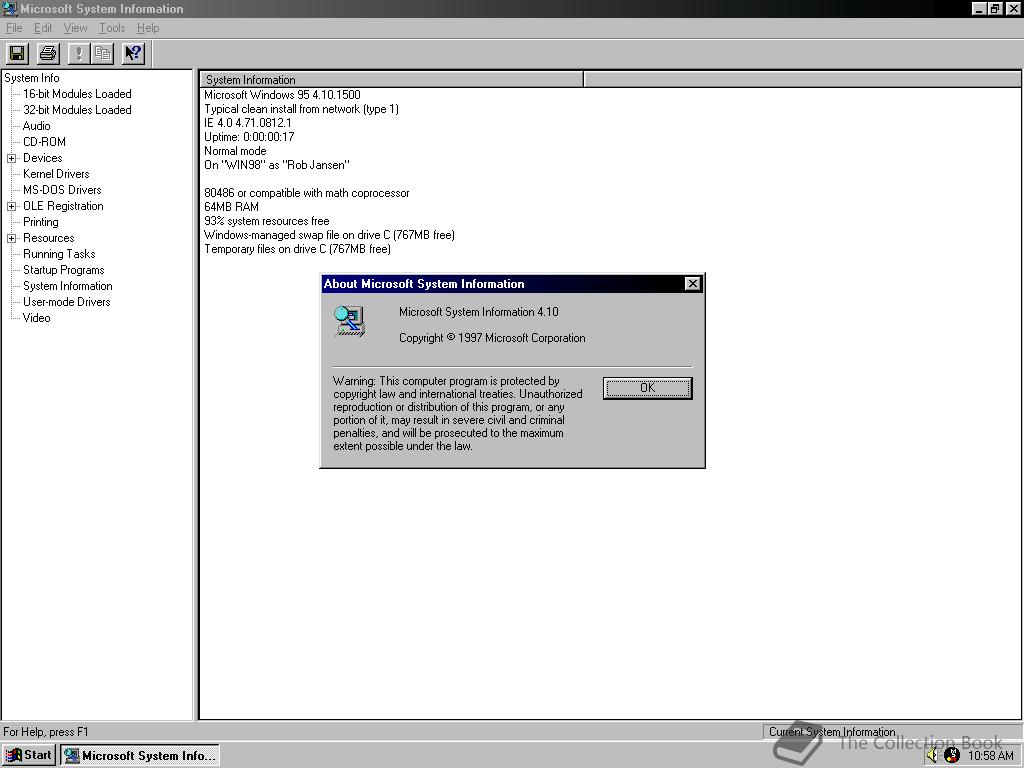
Task: Select 16-bit Modules Loaded
Action: click(x=77, y=94)
